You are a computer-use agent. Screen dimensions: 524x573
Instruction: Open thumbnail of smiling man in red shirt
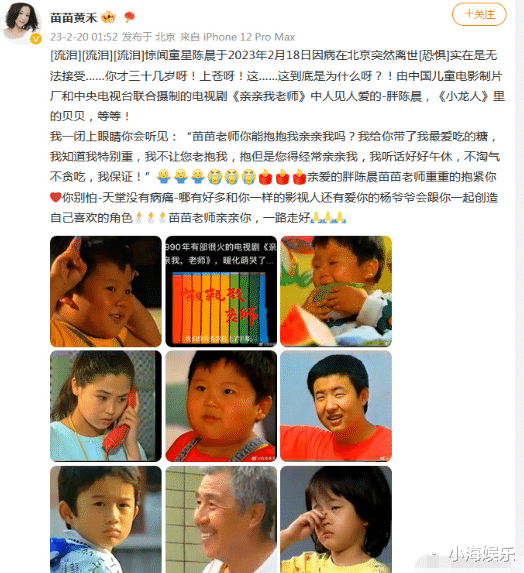tap(336, 406)
